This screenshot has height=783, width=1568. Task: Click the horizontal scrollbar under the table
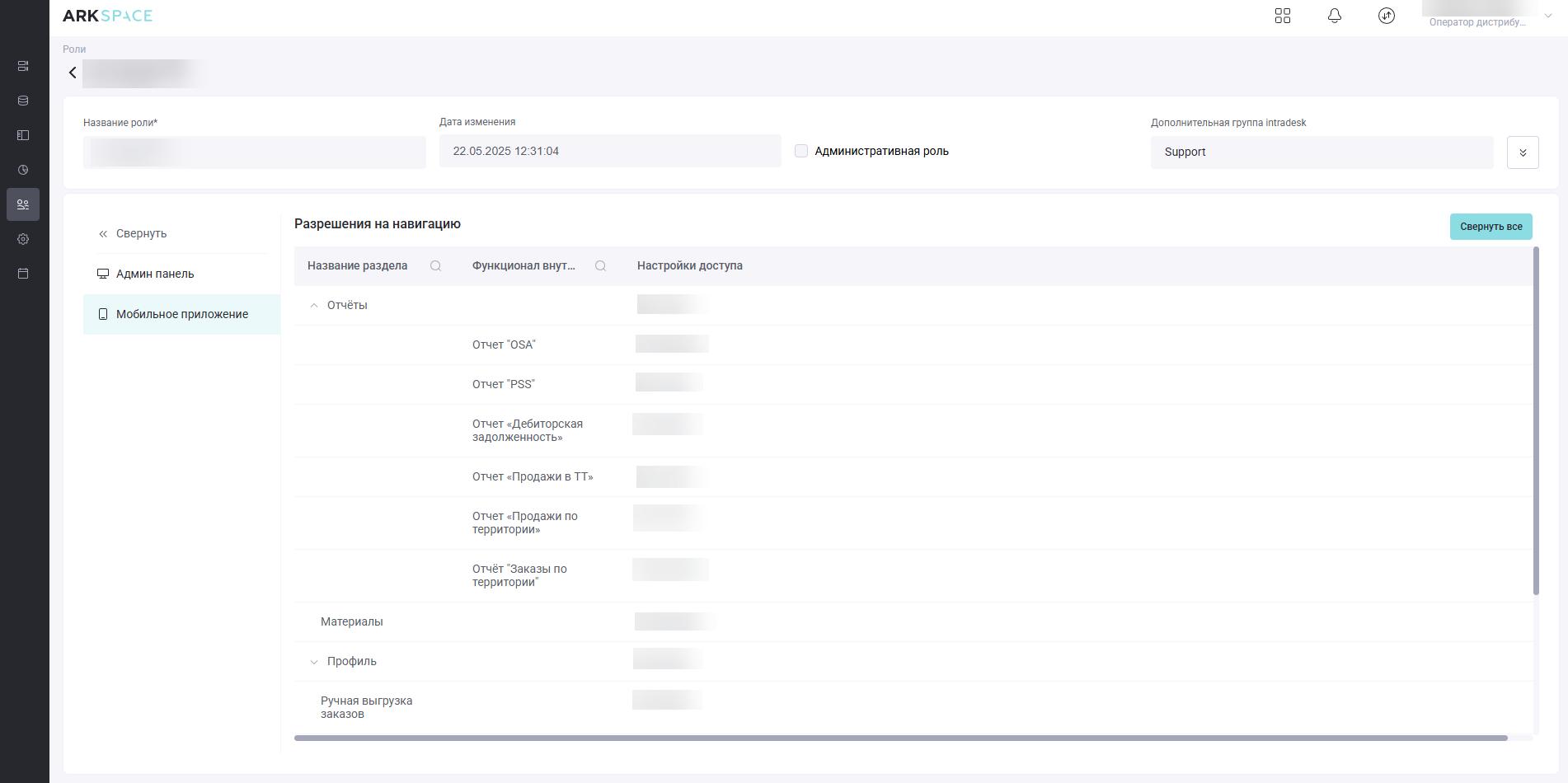point(900,738)
